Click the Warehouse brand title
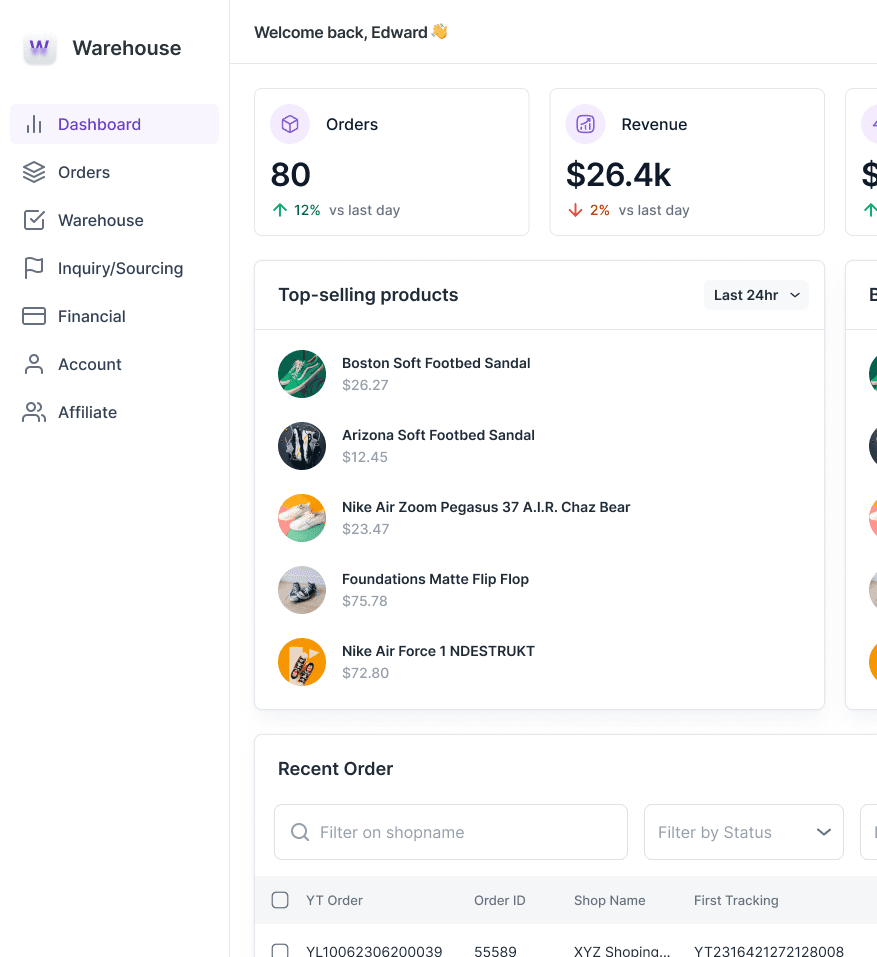The width and height of the screenshot is (877, 957). (127, 48)
